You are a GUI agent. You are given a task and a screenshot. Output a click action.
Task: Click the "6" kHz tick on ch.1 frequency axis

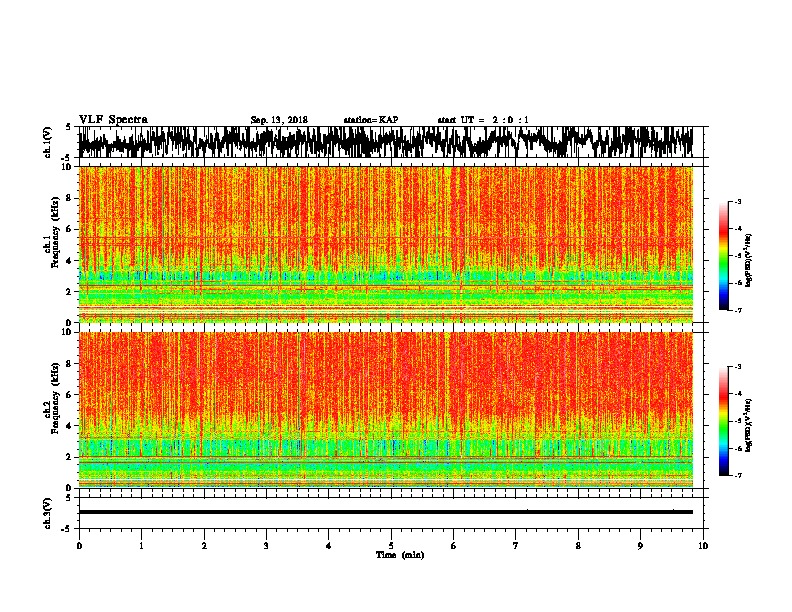pos(69,229)
